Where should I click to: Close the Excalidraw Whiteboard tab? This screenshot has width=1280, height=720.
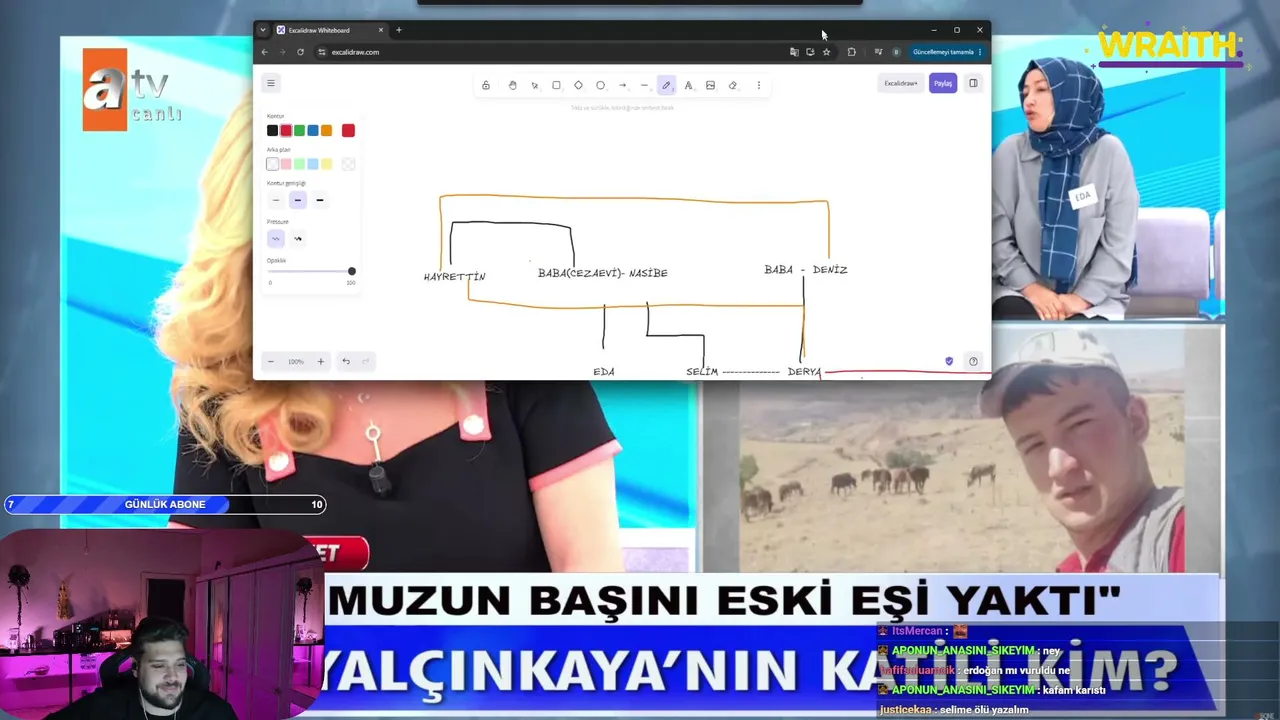pyautogui.click(x=380, y=30)
